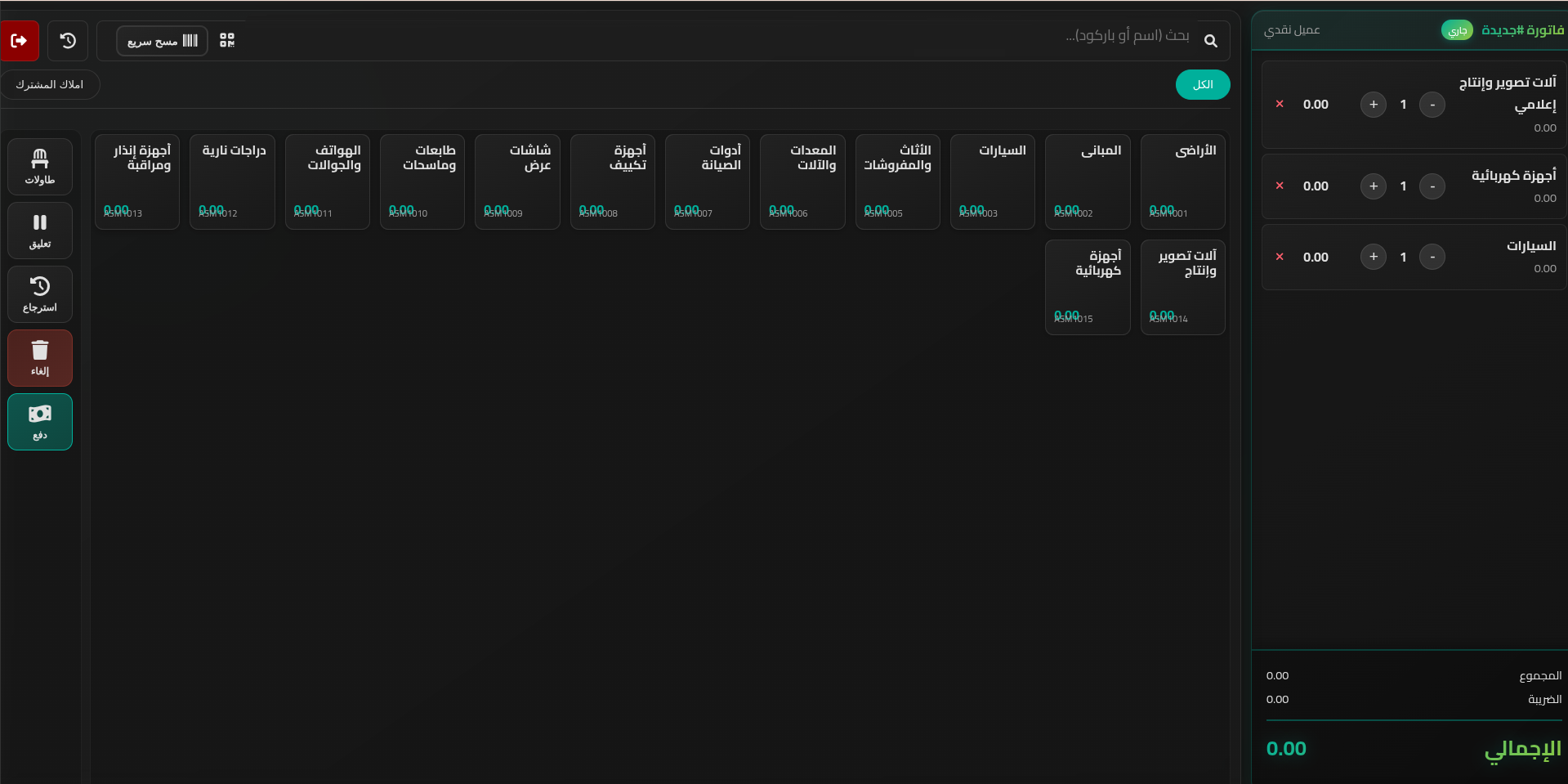Click the cash customer (عميل نقدي) label

[x=1292, y=30]
